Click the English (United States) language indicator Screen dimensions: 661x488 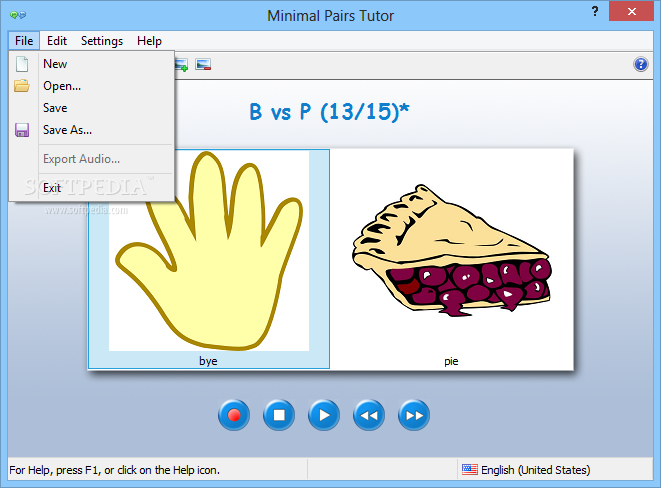535,470
